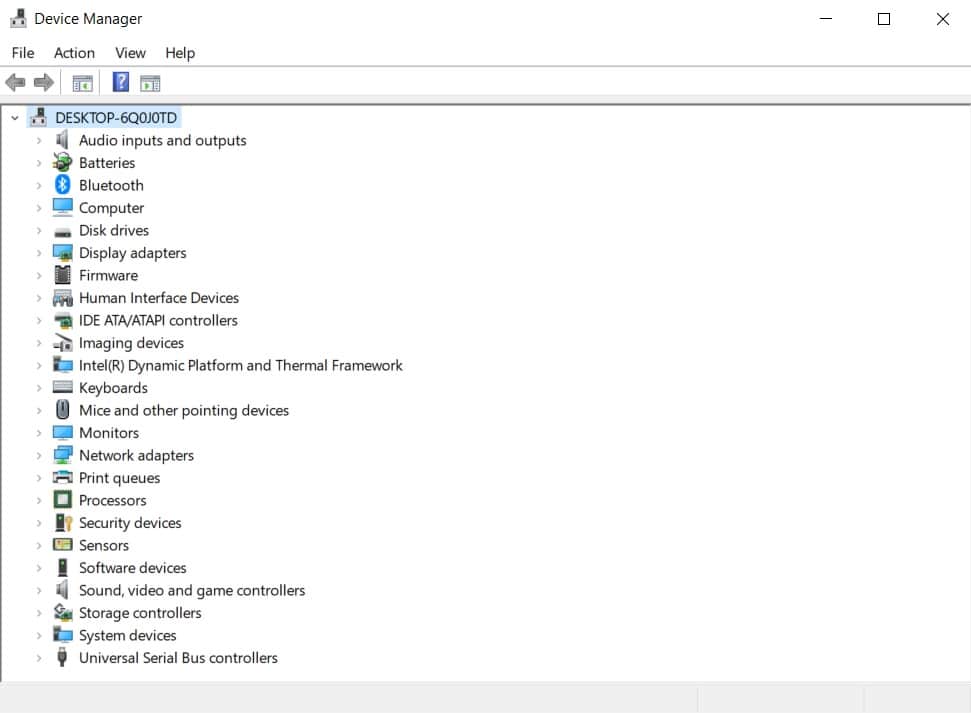
Task: Click the Help toolbar icon
Action: tap(120, 81)
